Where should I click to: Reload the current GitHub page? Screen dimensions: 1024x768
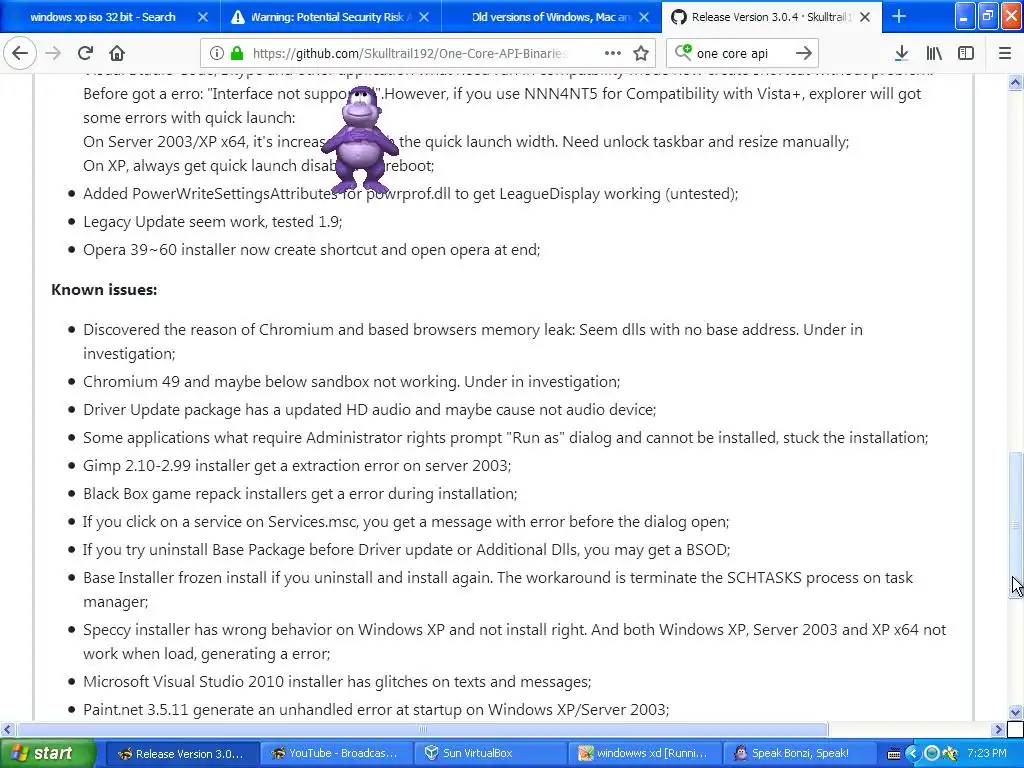tap(85, 54)
